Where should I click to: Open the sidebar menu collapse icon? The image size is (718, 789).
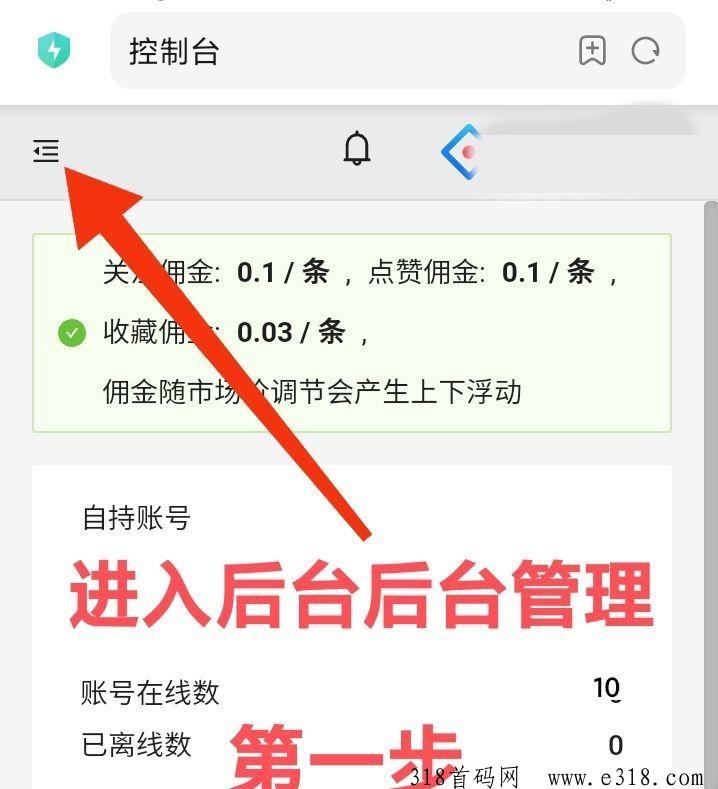(x=46, y=150)
